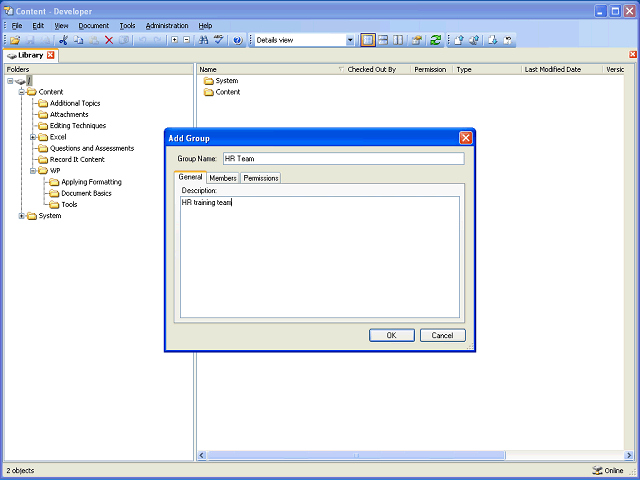Sort by Last Modified Date column header

coord(562,69)
